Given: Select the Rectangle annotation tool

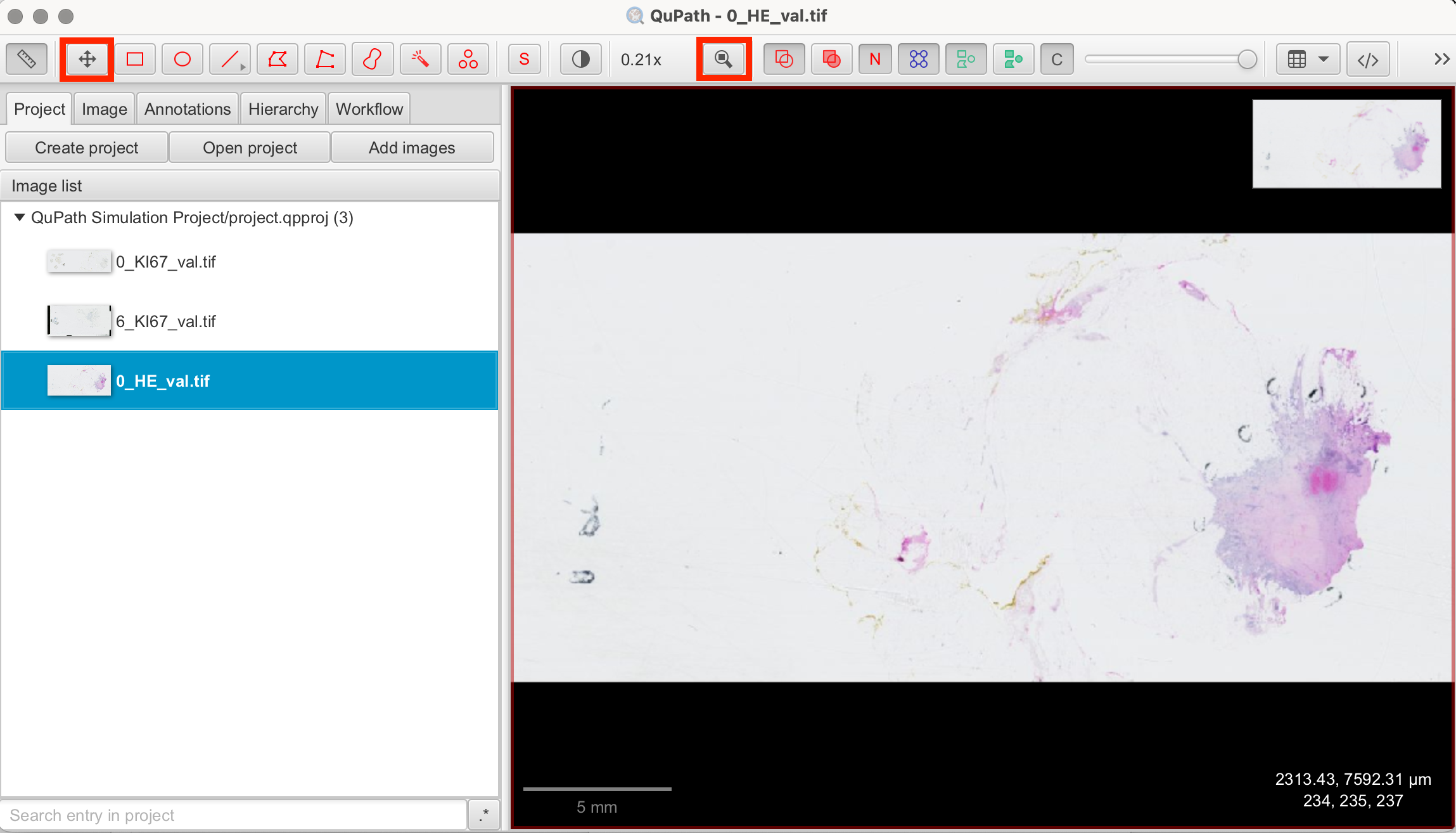Looking at the screenshot, I should [x=135, y=60].
